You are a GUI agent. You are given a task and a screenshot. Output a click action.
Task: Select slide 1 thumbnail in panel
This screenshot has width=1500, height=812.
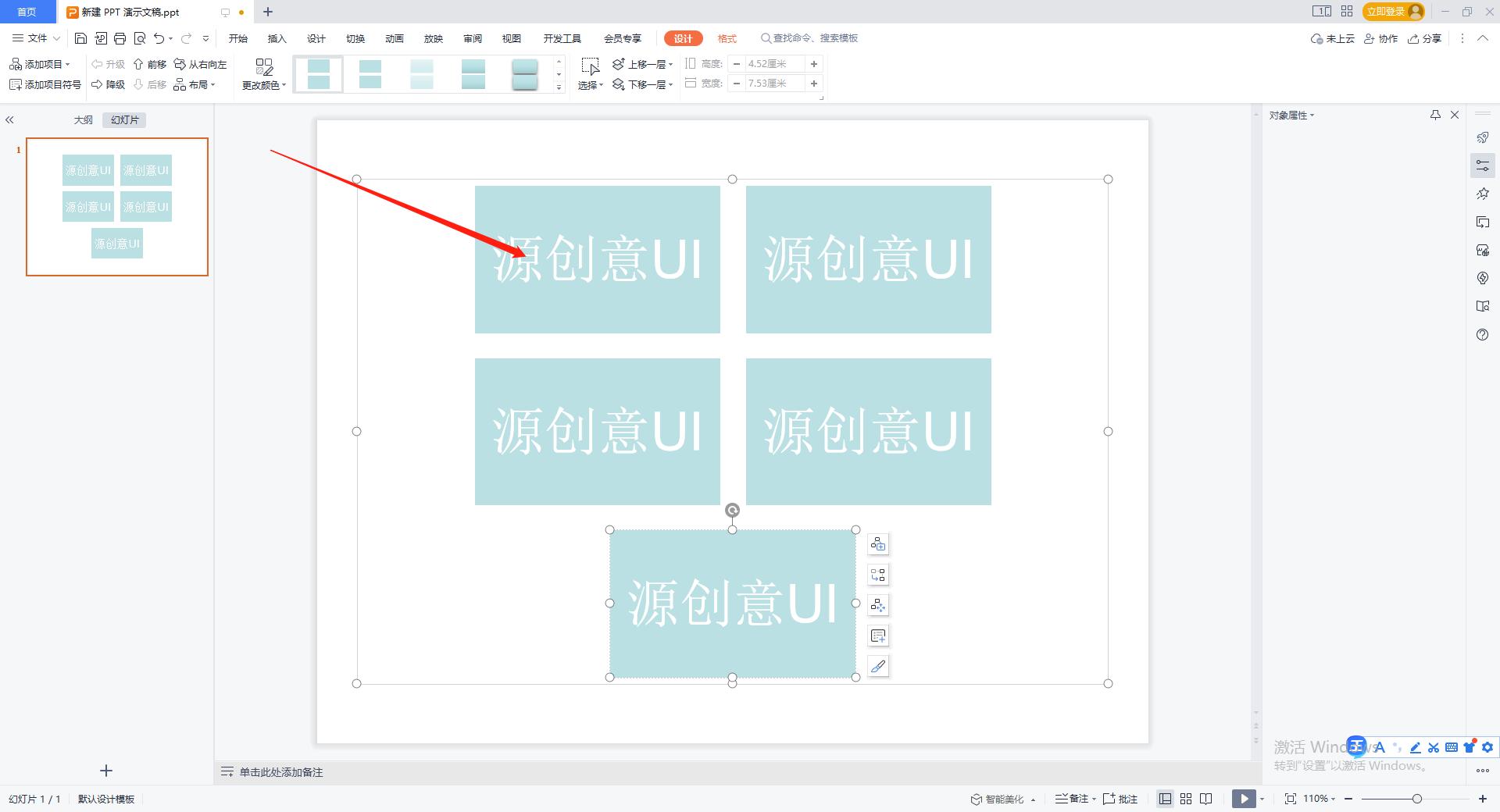tap(117, 207)
